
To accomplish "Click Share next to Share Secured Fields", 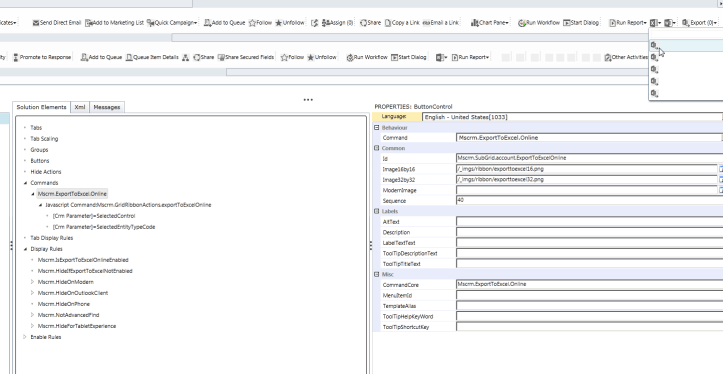I will pos(204,57).
